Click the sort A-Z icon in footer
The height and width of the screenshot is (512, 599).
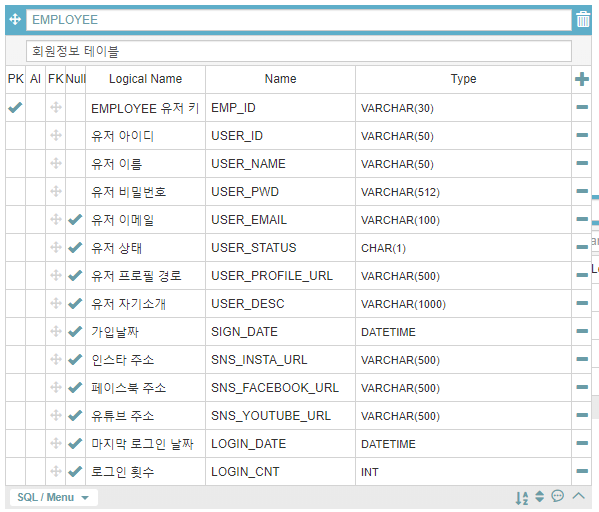[522, 498]
